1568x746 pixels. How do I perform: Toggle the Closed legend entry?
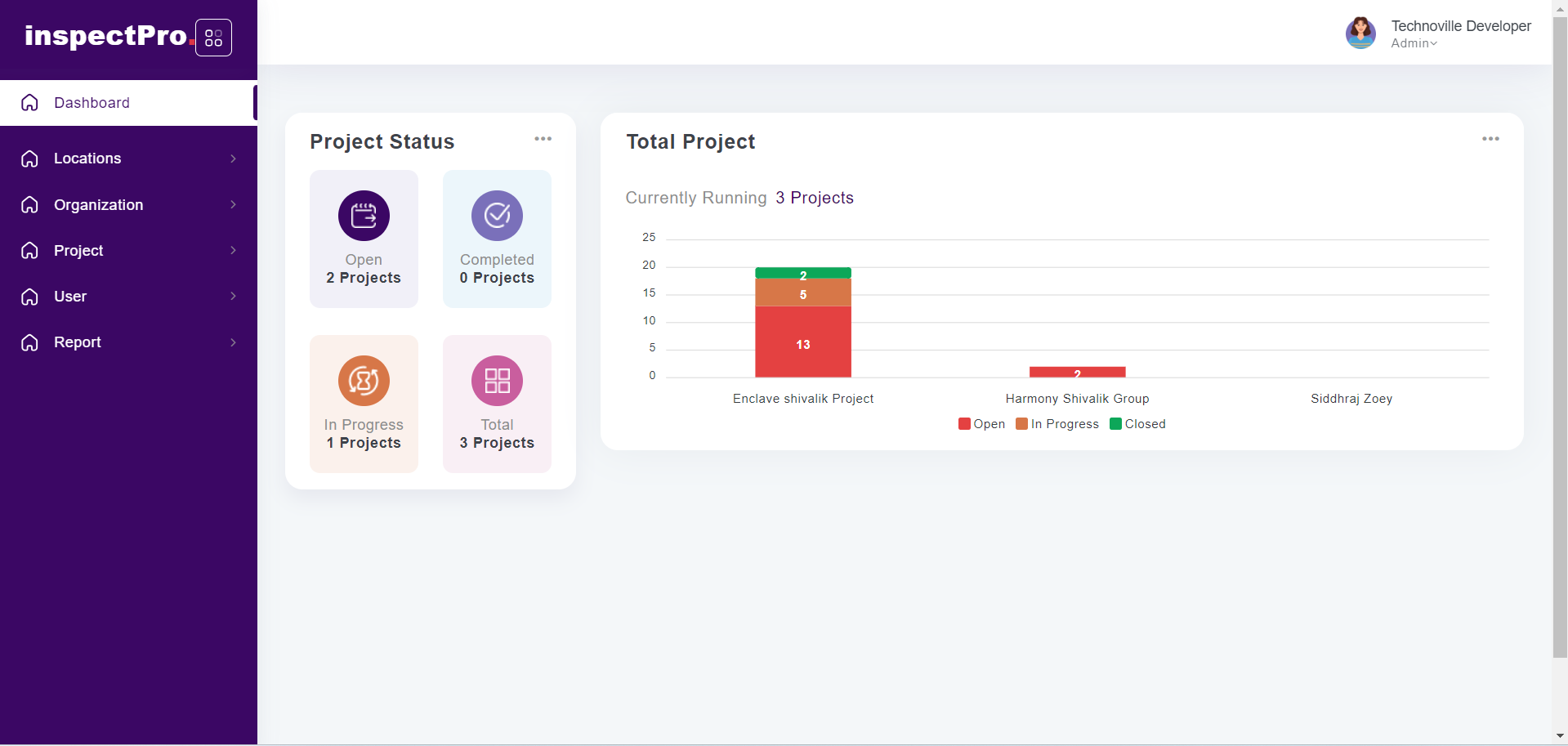pos(1137,424)
